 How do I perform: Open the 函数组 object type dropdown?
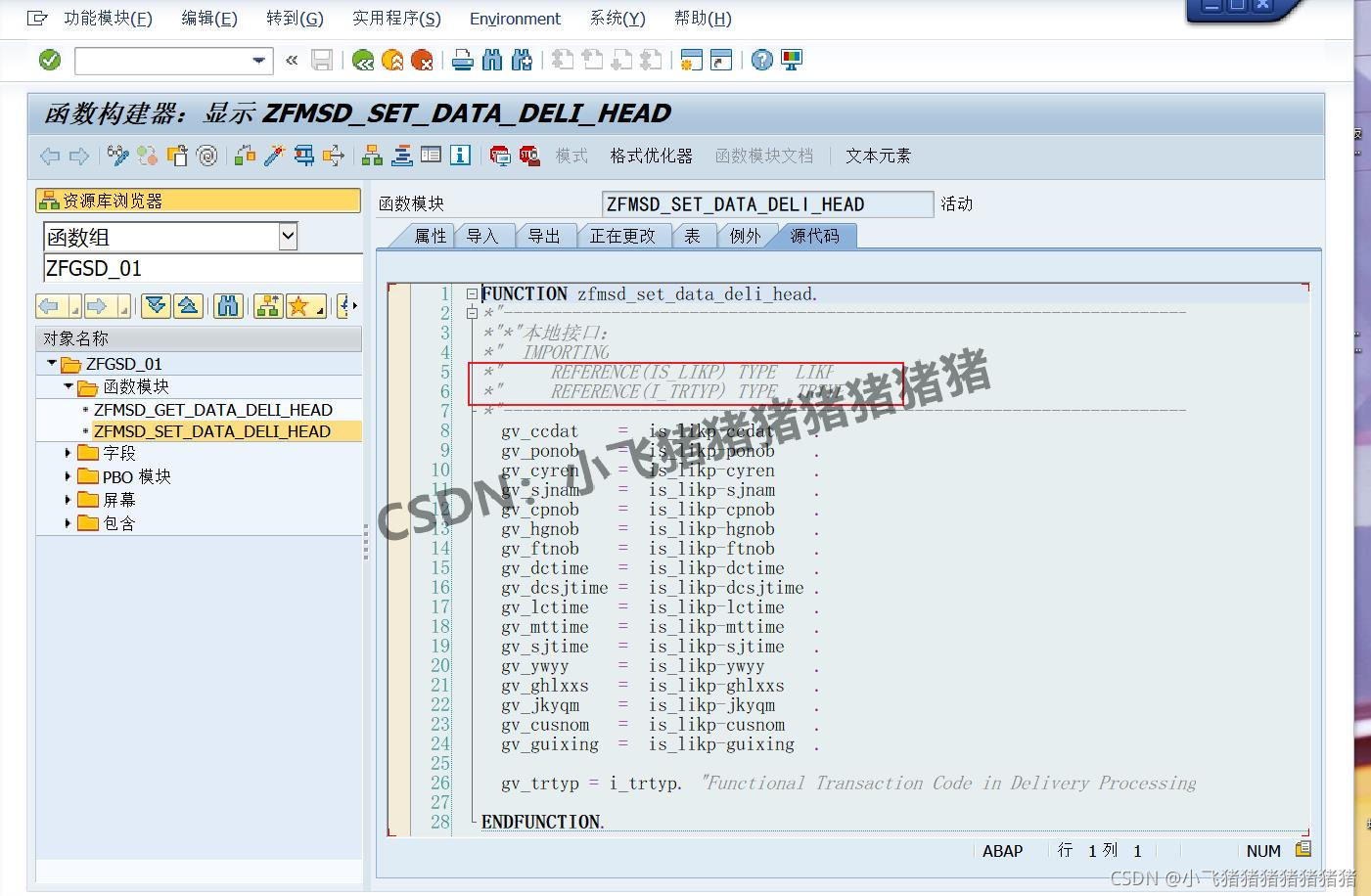(288, 236)
